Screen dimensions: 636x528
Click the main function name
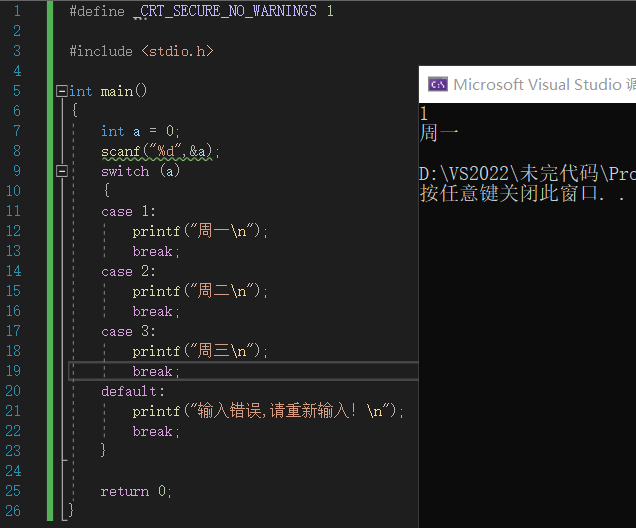pyautogui.click(x=117, y=91)
